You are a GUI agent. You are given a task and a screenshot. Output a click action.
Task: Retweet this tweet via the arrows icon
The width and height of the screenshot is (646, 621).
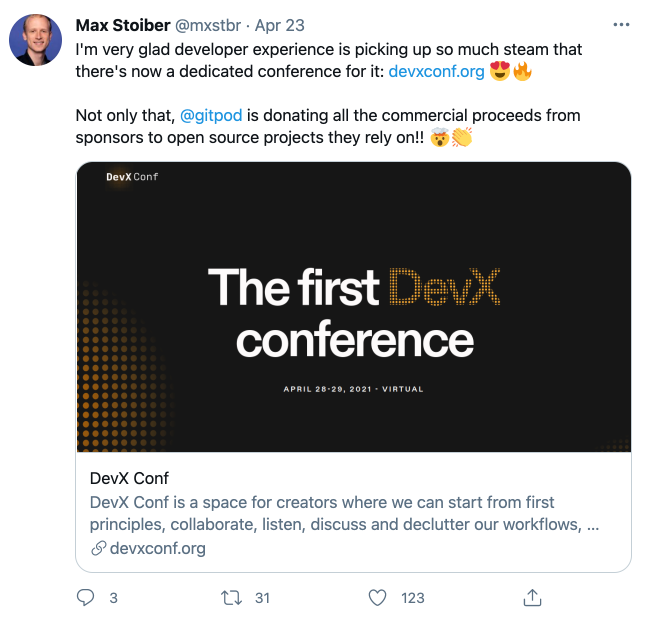click(x=232, y=598)
